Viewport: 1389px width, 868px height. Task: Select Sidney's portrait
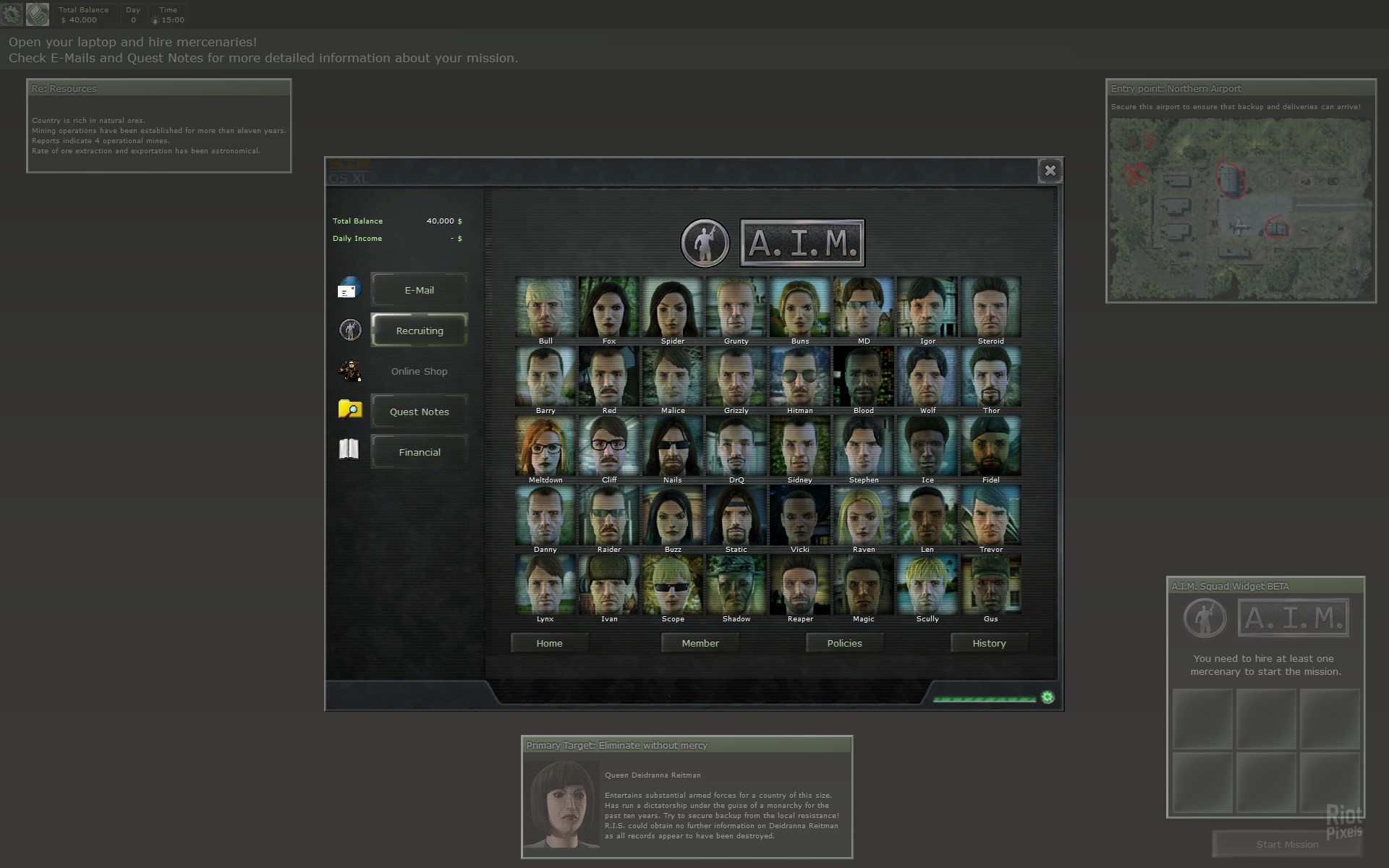800,446
